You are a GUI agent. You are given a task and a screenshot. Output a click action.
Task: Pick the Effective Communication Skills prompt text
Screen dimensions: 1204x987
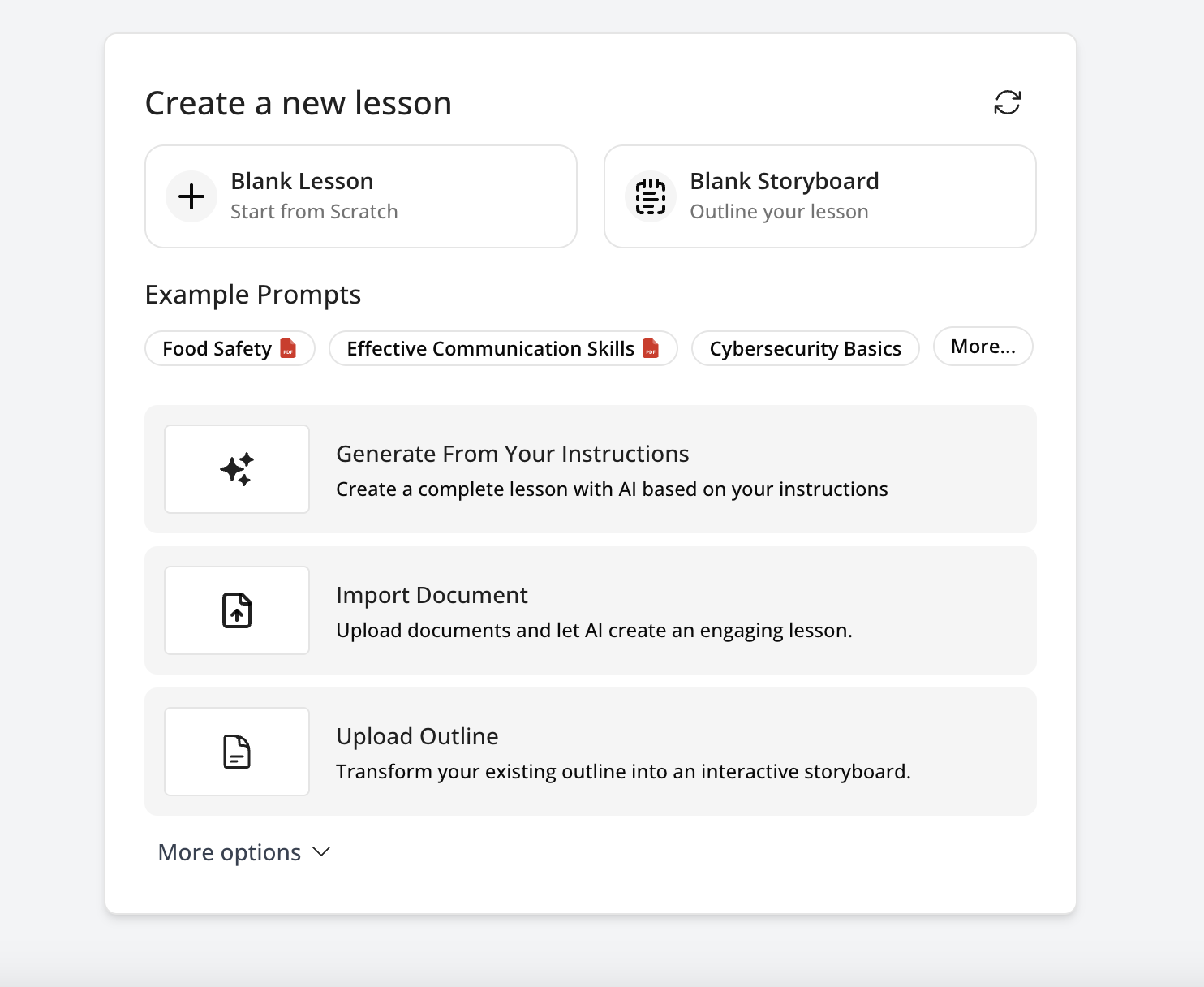coord(490,349)
